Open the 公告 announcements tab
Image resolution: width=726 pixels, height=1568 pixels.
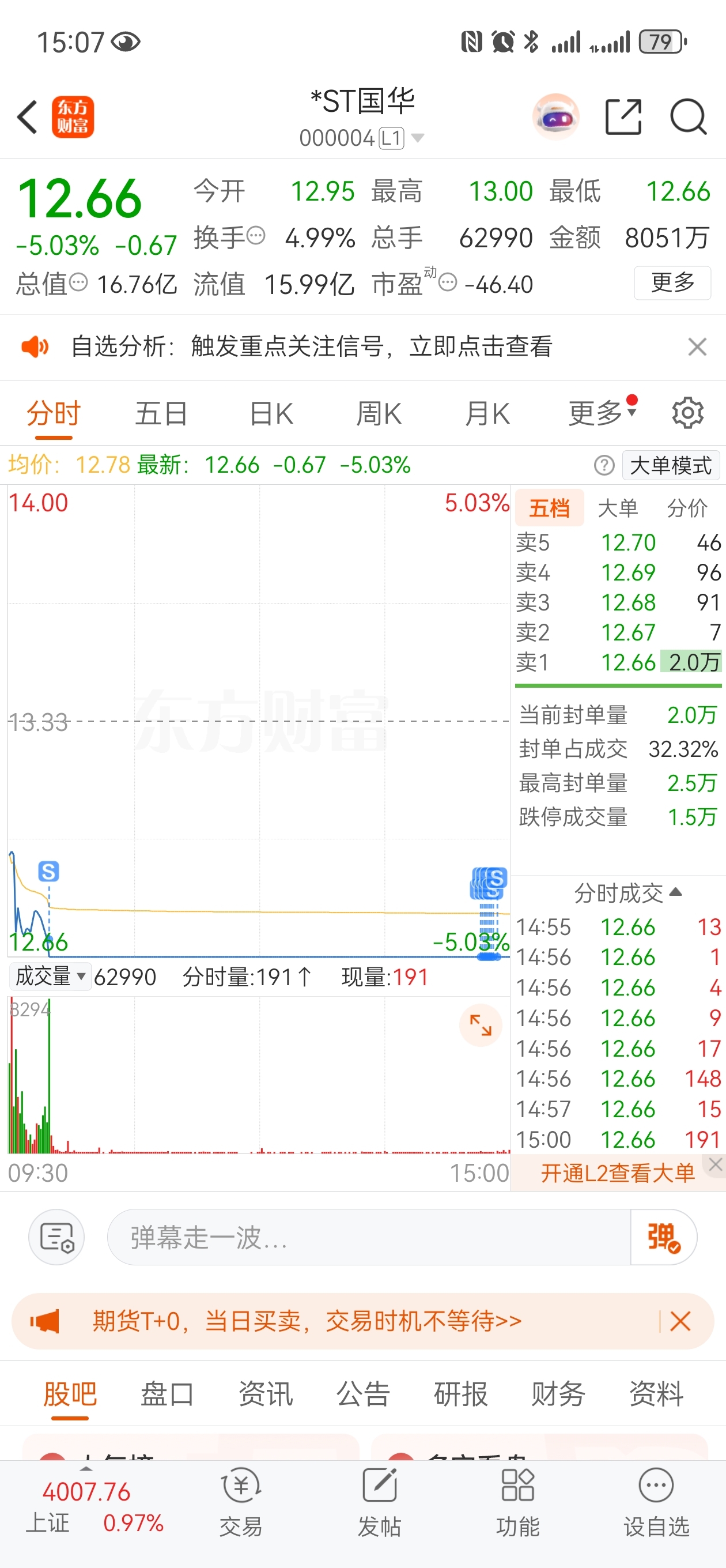pyautogui.click(x=362, y=1394)
